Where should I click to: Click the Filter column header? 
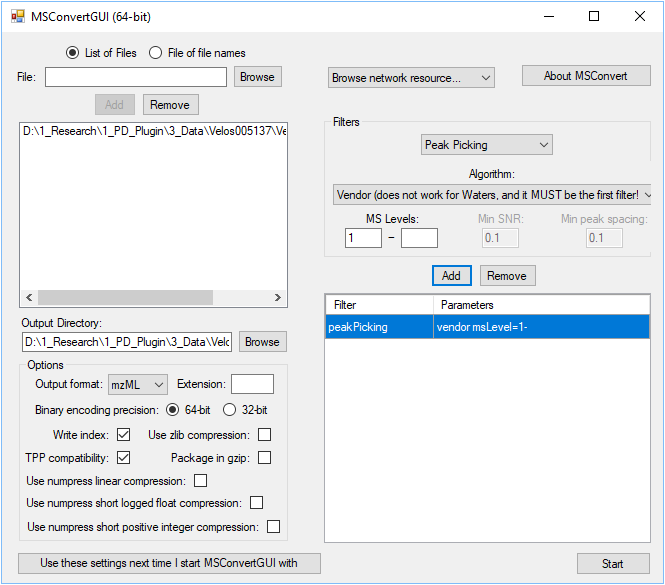[379, 305]
